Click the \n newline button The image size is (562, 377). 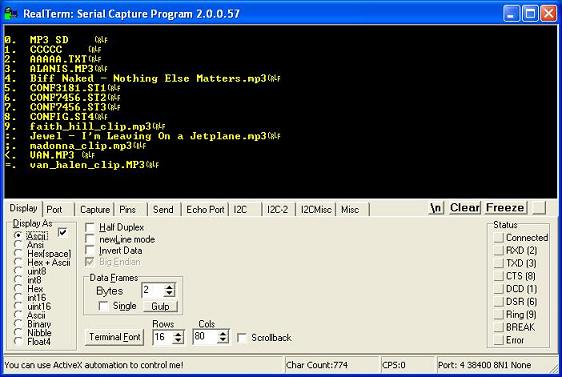pyautogui.click(x=436, y=208)
